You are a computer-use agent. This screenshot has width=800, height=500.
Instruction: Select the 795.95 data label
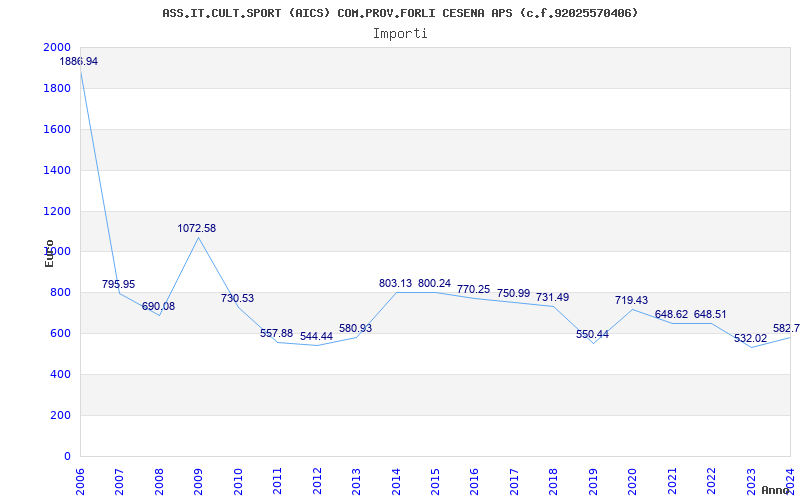click(x=118, y=285)
